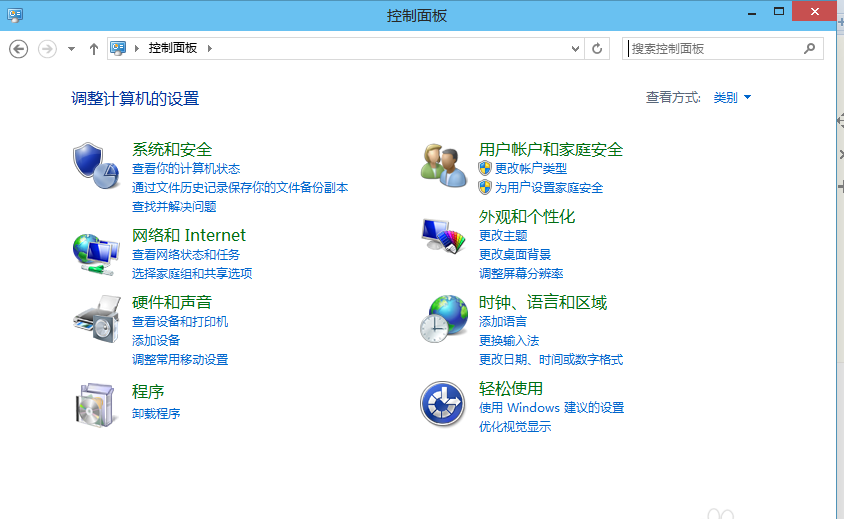Maximize the 控制面板 window
Viewport: 844px width, 519px height.
click(779, 11)
